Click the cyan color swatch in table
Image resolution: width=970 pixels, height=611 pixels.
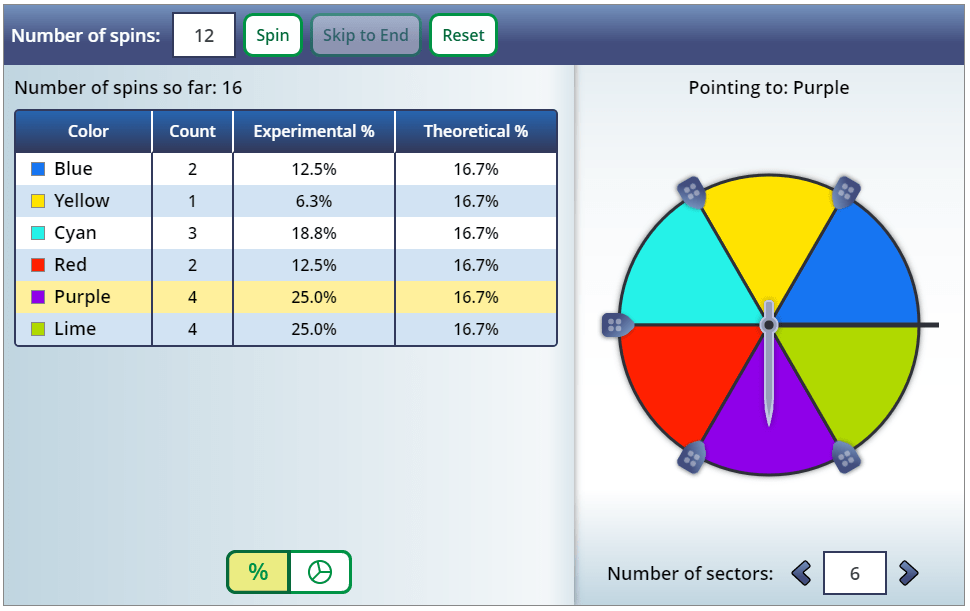(38, 233)
